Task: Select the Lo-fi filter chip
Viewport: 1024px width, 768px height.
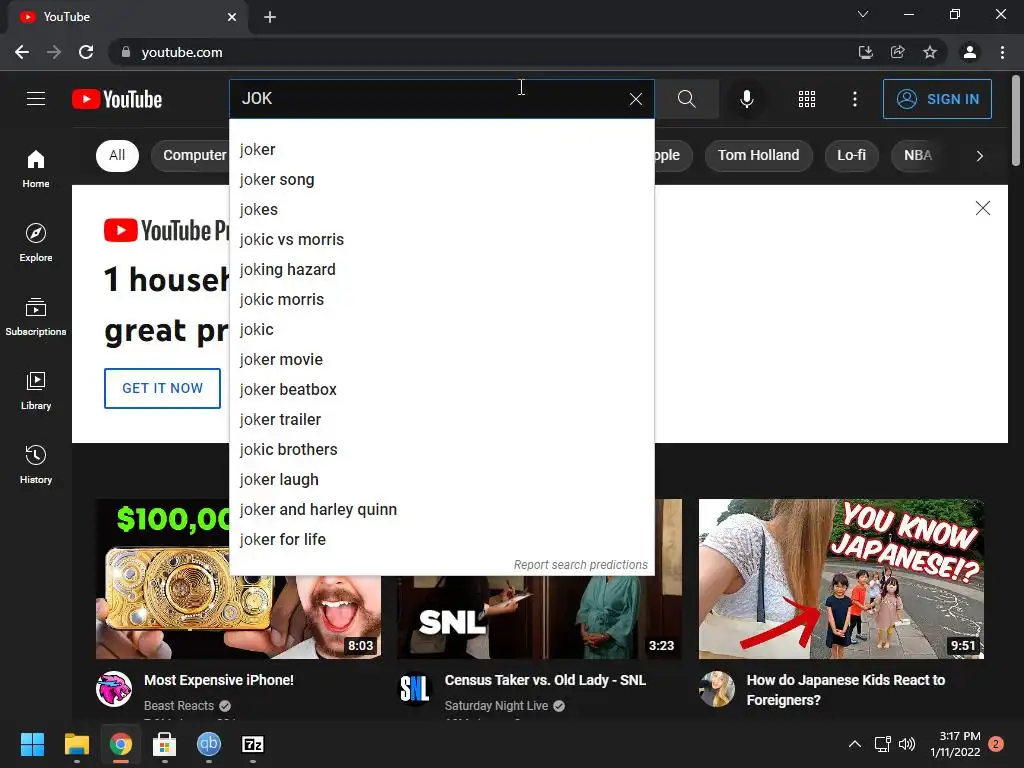Action: pos(851,155)
